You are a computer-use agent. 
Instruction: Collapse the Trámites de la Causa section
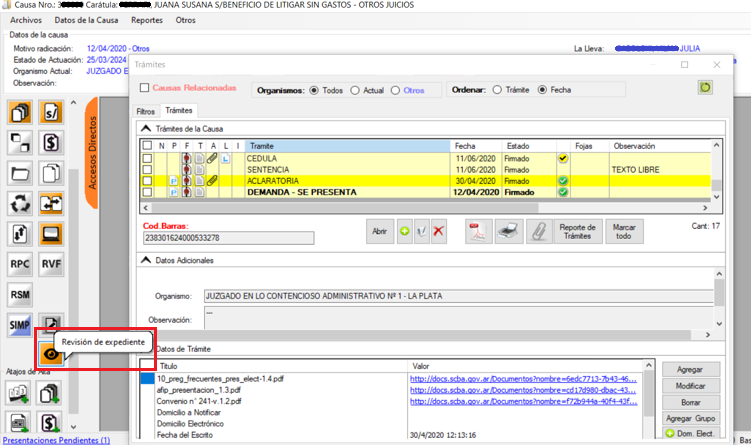tap(145, 128)
